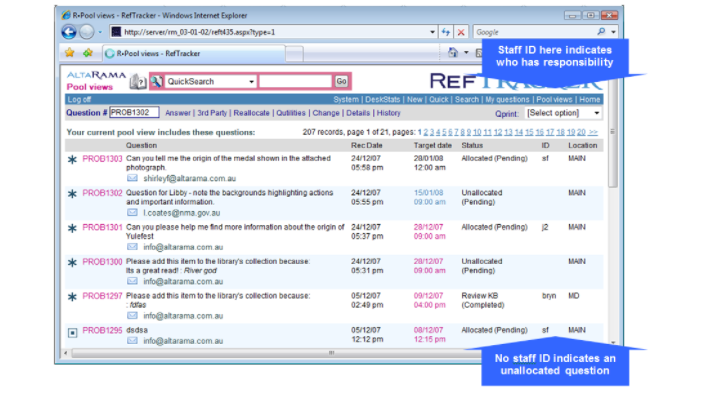Click the QuickSearch text input box

tap(296, 81)
